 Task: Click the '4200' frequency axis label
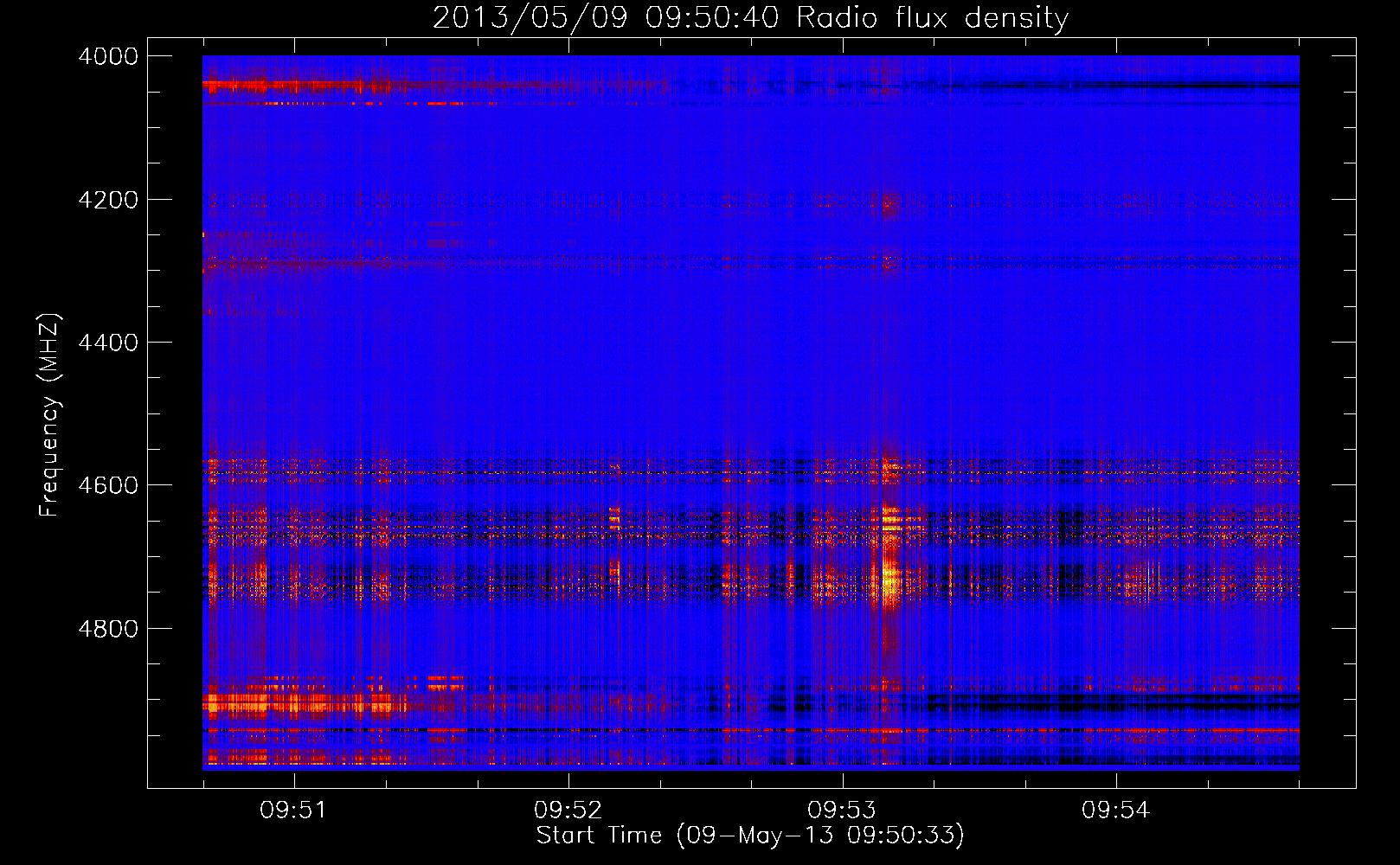pyautogui.click(x=108, y=200)
